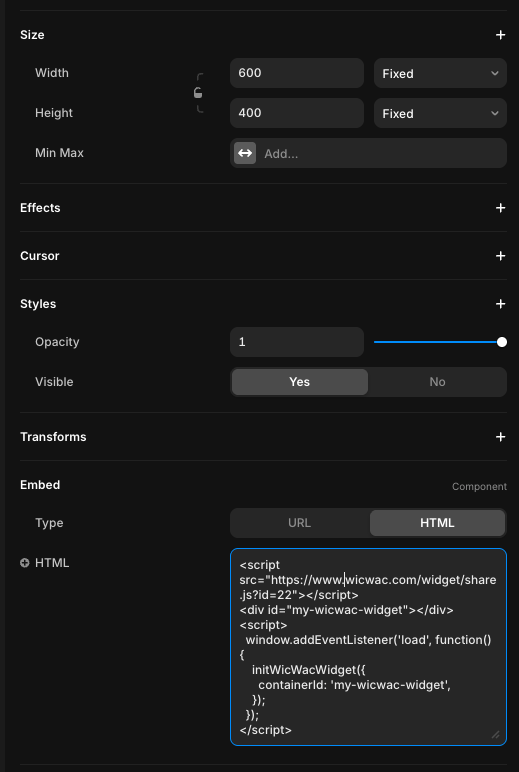Click the Size section heading
The width and height of the screenshot is (519, 772).
(x=32, y=35)
